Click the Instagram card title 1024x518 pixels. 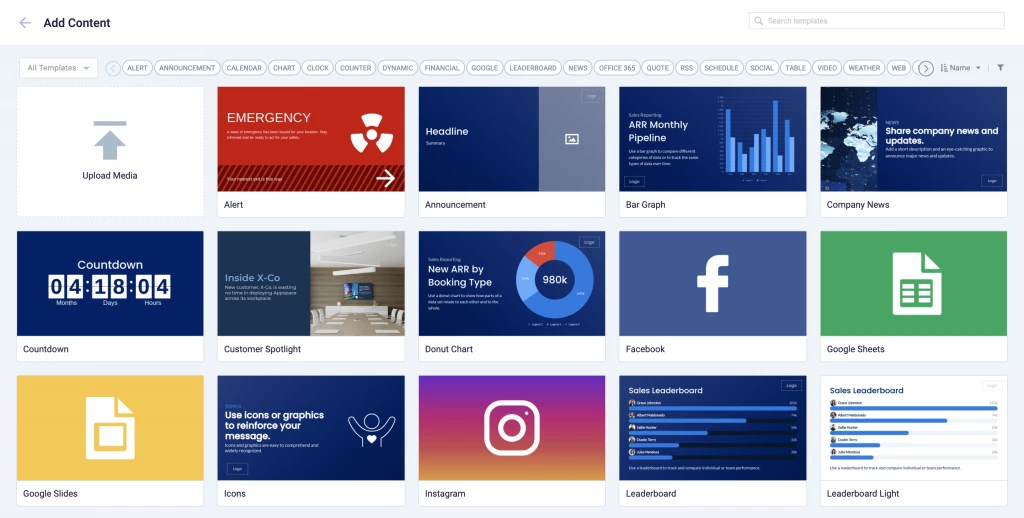445,493
